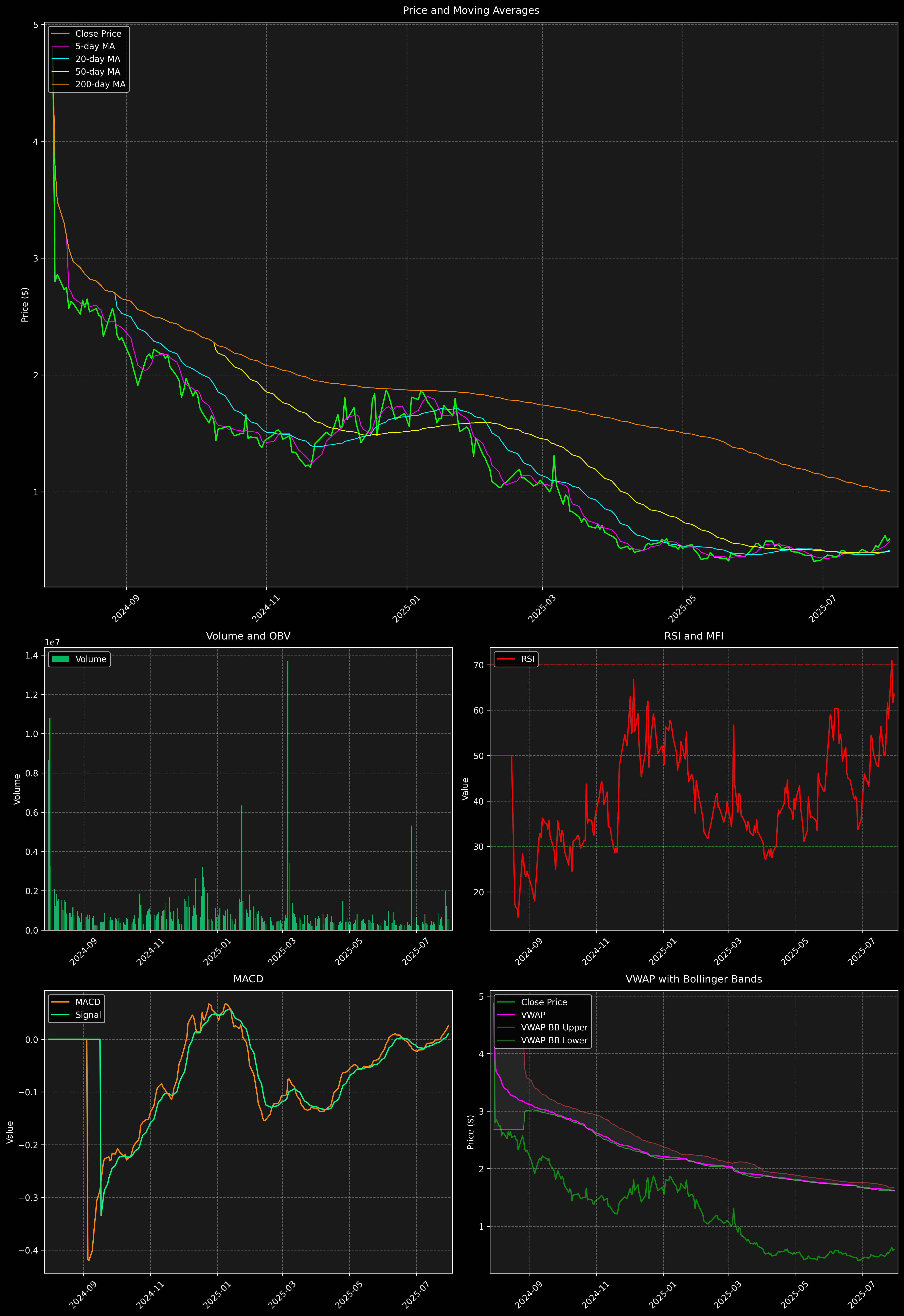Click the 'Volume and OBV' chart title
Screen dimensions: 904x1316
pos(248,636)
